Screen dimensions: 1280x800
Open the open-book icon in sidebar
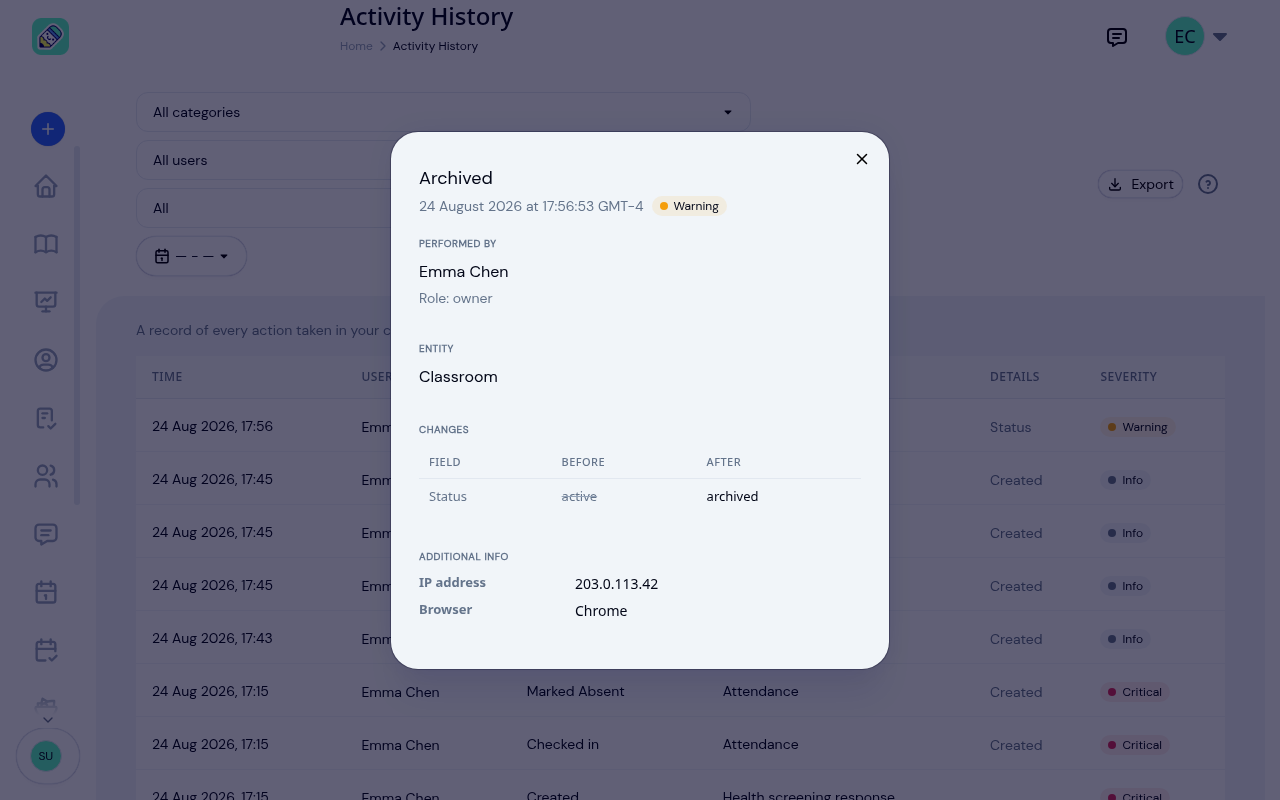click(x=46, y=245)
